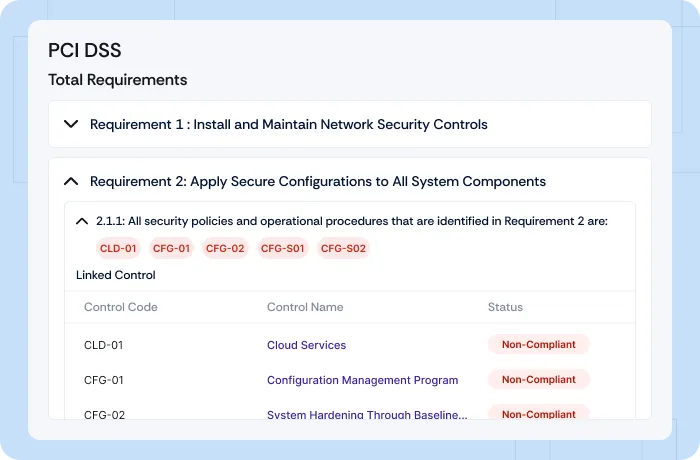Click Non-Compliant status badge for CFG-02
The width and height of the screenshot is (700, 460).
pos(538,413)
